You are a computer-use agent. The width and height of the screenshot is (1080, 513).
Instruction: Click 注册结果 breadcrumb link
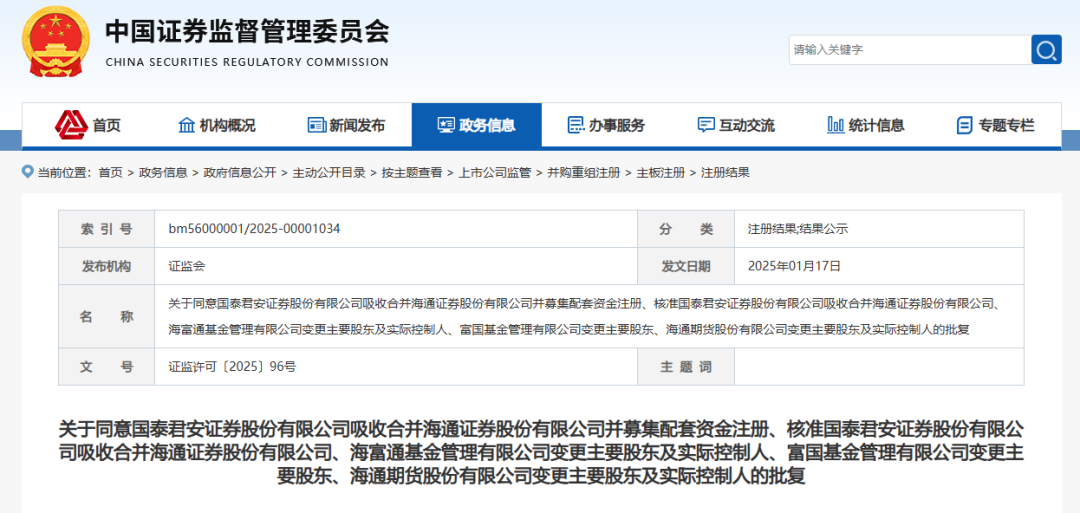tap(725, 173)
